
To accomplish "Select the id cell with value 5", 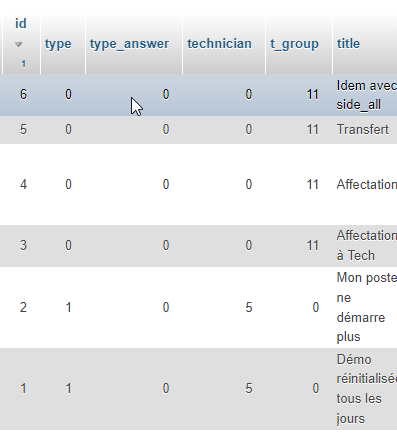I will [21, 130].
